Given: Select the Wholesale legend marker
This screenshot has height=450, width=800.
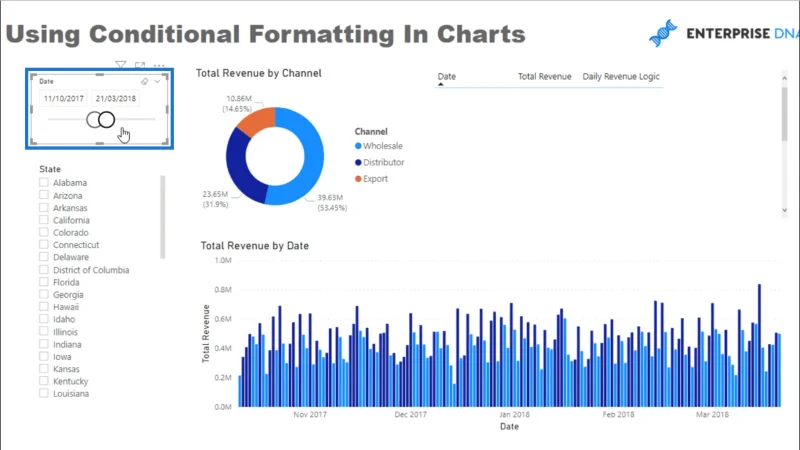Looking at the screenshot, I should coord(358,146).
